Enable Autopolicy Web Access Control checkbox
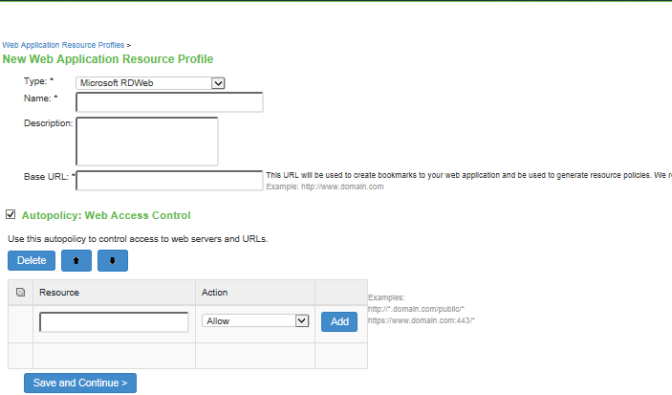The width and height of the screenshot is (672, 395). pos(10,214)
